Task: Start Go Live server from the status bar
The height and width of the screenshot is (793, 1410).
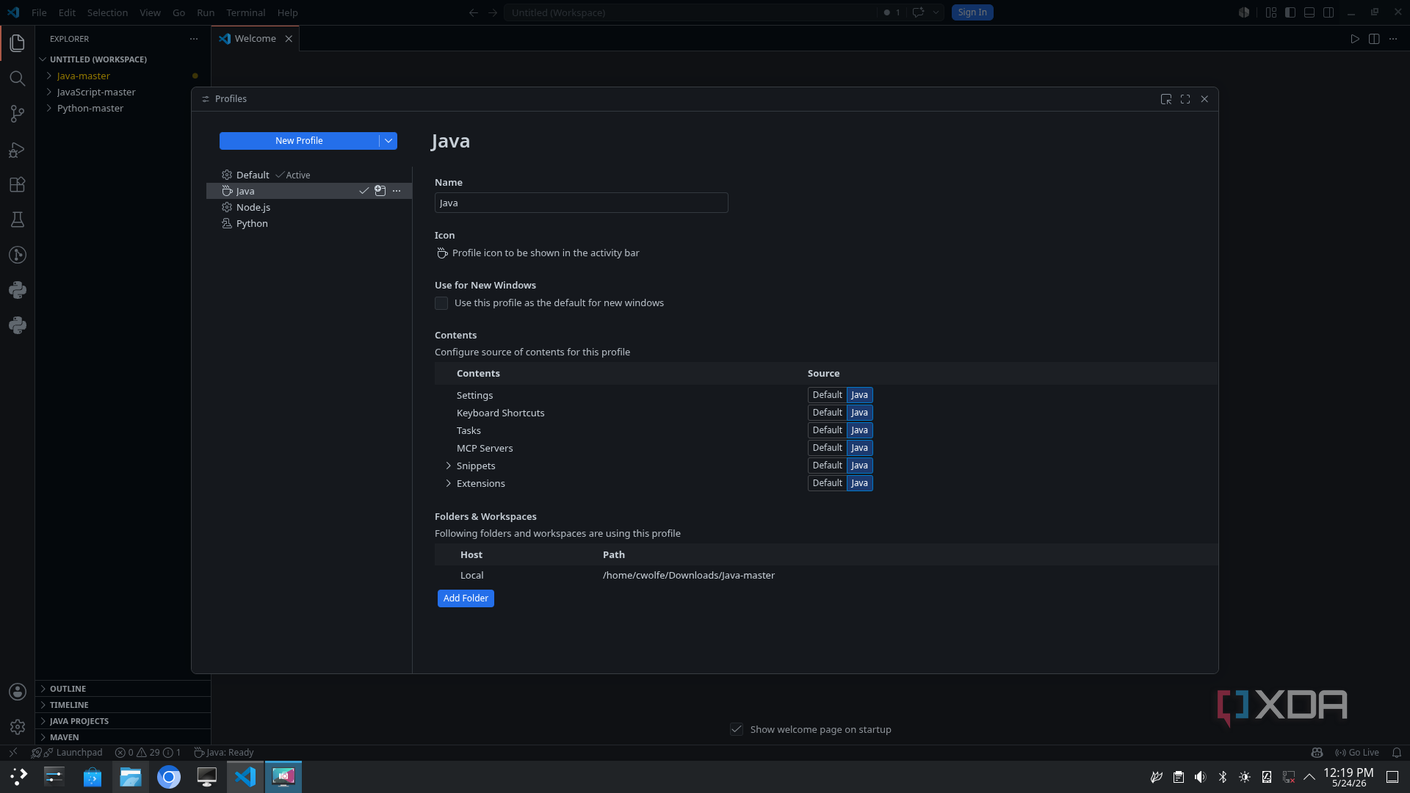Action: pos(1357,752)
